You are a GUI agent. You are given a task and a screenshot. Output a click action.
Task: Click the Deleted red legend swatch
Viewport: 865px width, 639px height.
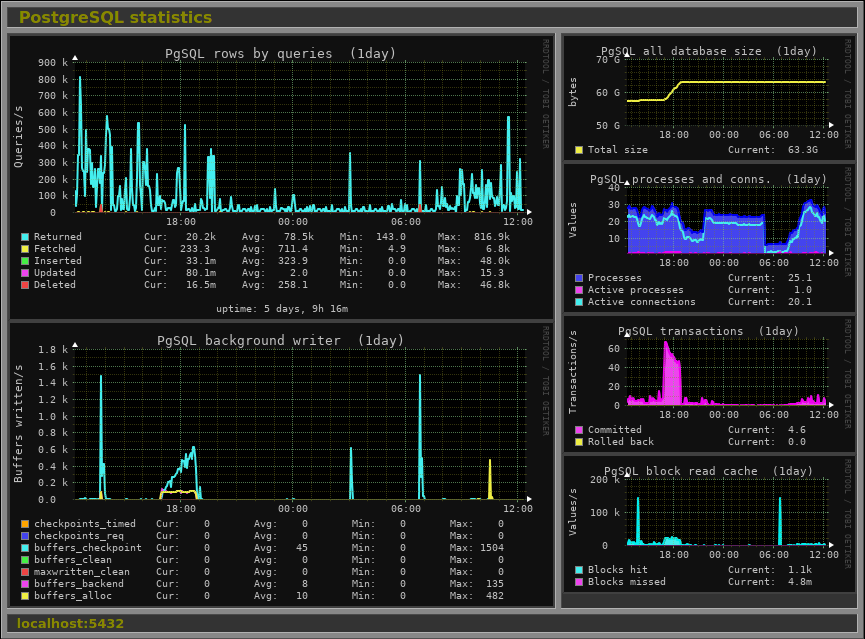pos(25,285)
